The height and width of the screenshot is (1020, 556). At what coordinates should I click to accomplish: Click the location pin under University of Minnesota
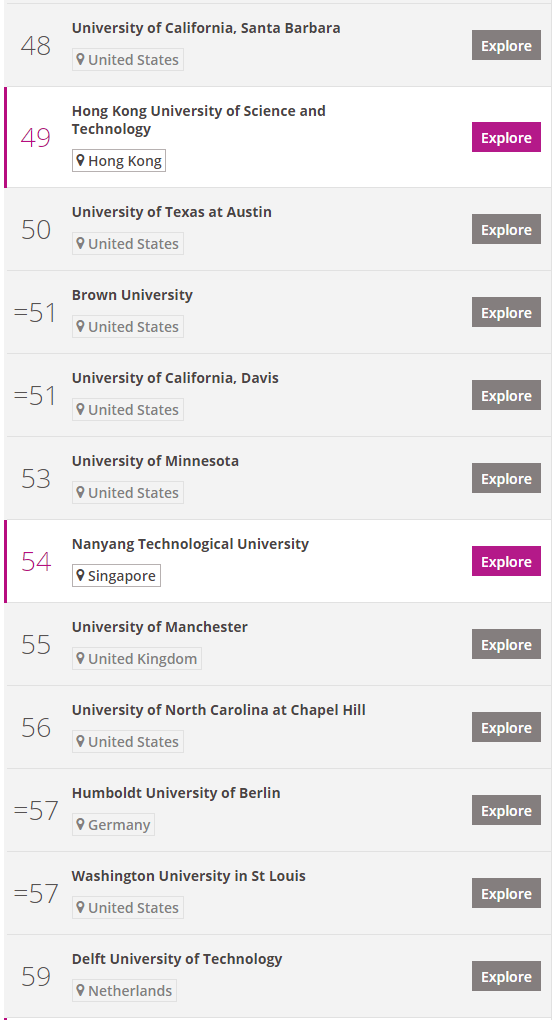pos(80,493)
